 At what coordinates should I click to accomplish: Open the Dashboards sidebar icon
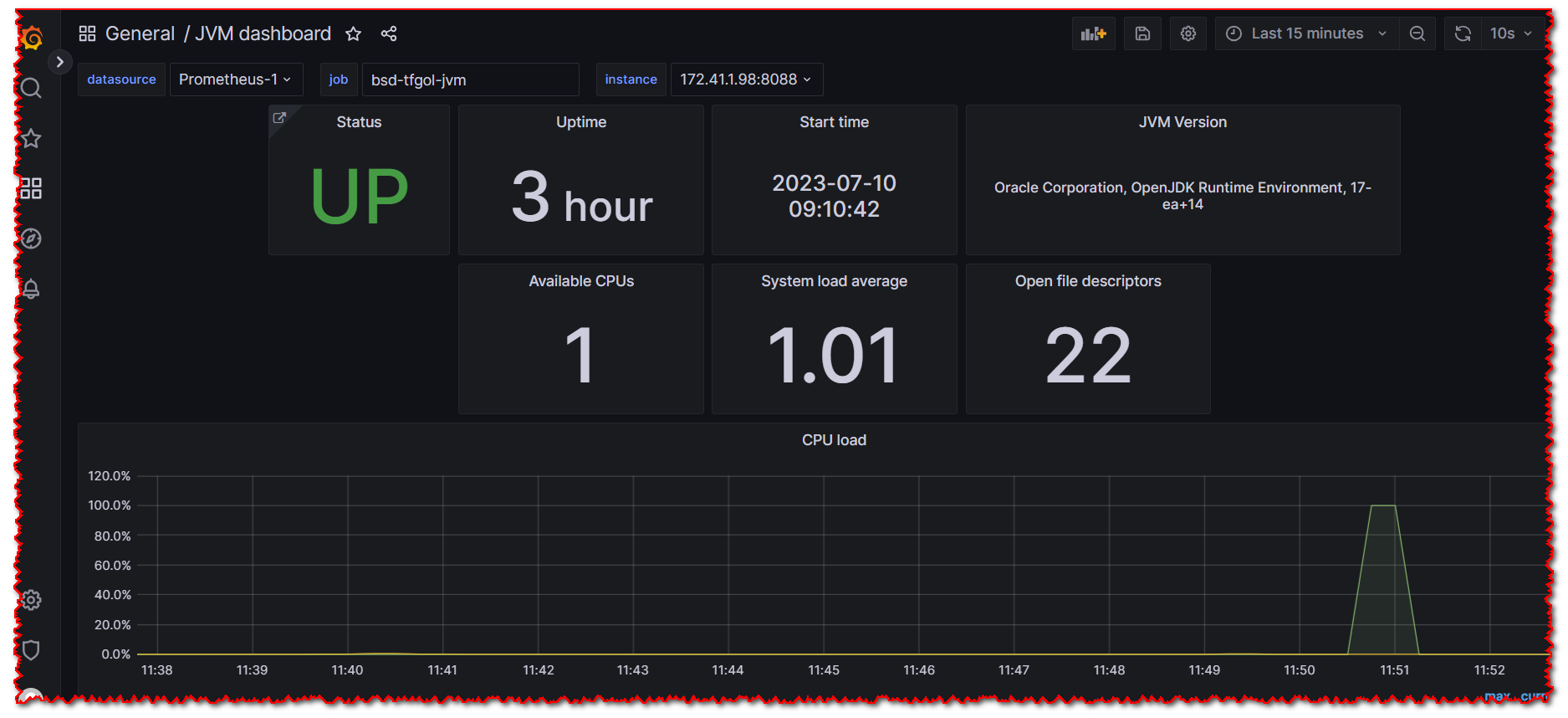[x=31, y=188]
